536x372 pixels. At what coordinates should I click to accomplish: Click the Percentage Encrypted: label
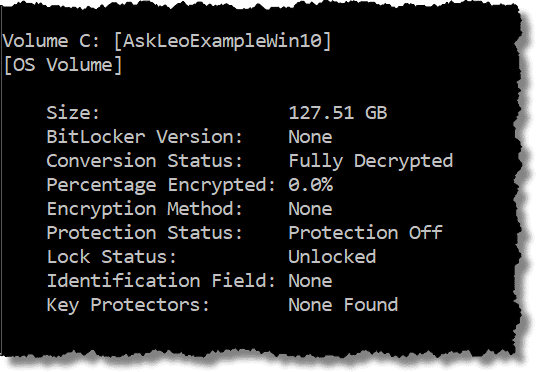161,185
